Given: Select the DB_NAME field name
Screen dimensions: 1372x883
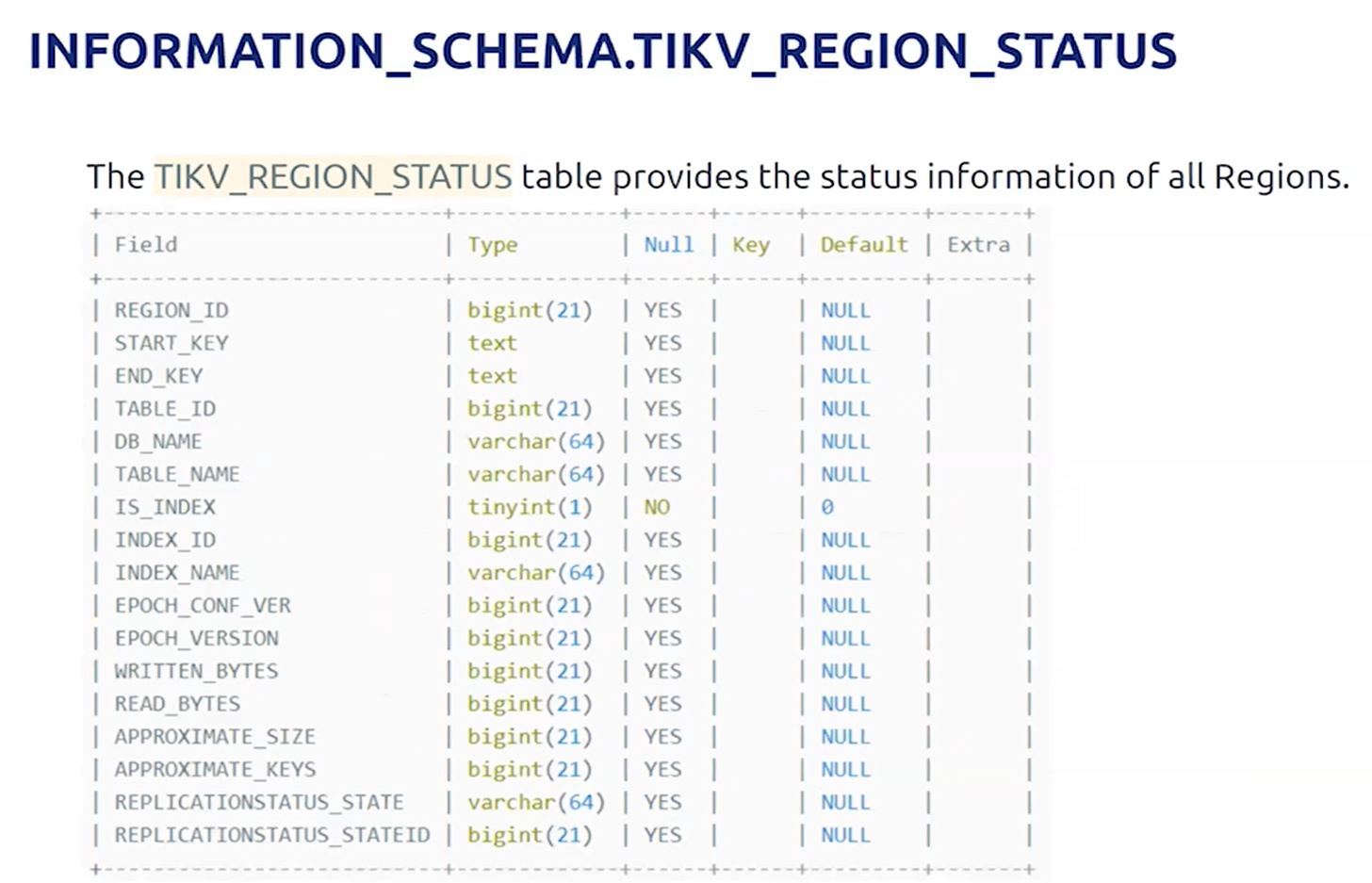Looking at the screenshot, I should [x=158, y=442].
